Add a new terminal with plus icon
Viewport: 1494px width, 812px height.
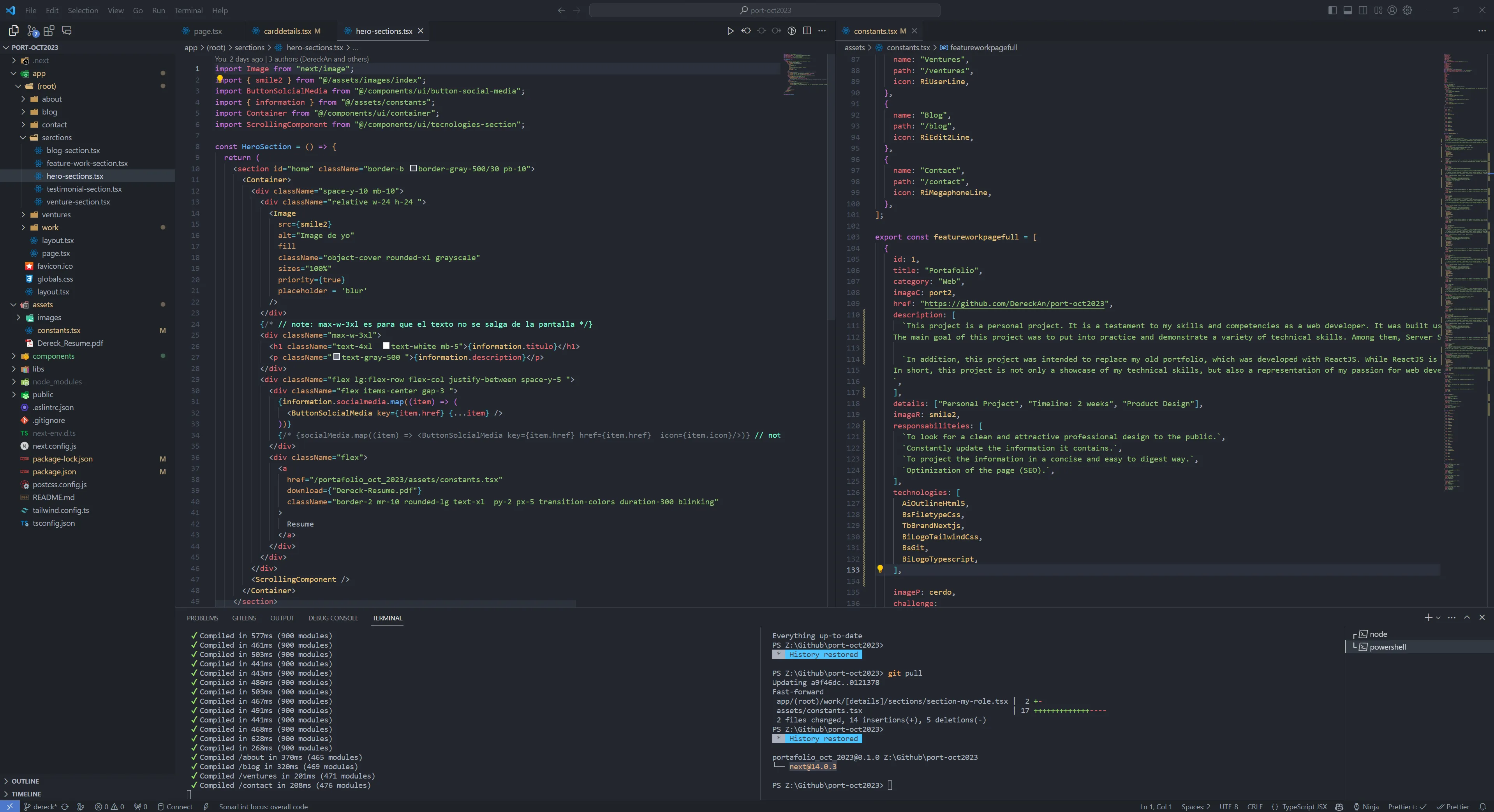pyautogui.click(x=1428, y=618)
